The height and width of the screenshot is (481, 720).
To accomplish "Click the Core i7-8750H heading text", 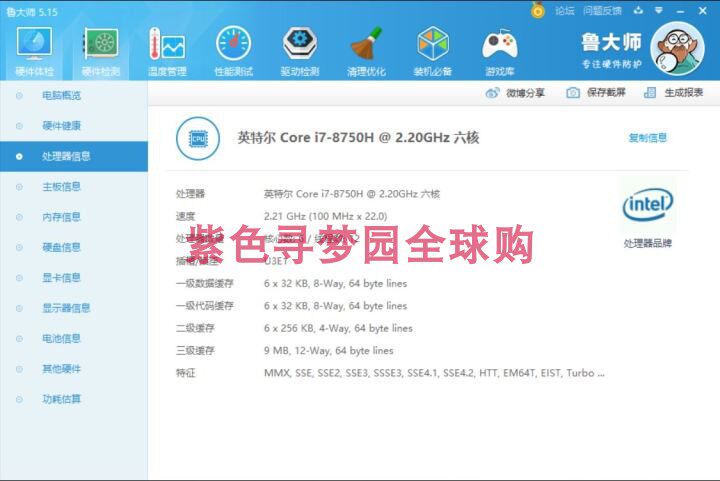I will [x=358, y=138].
